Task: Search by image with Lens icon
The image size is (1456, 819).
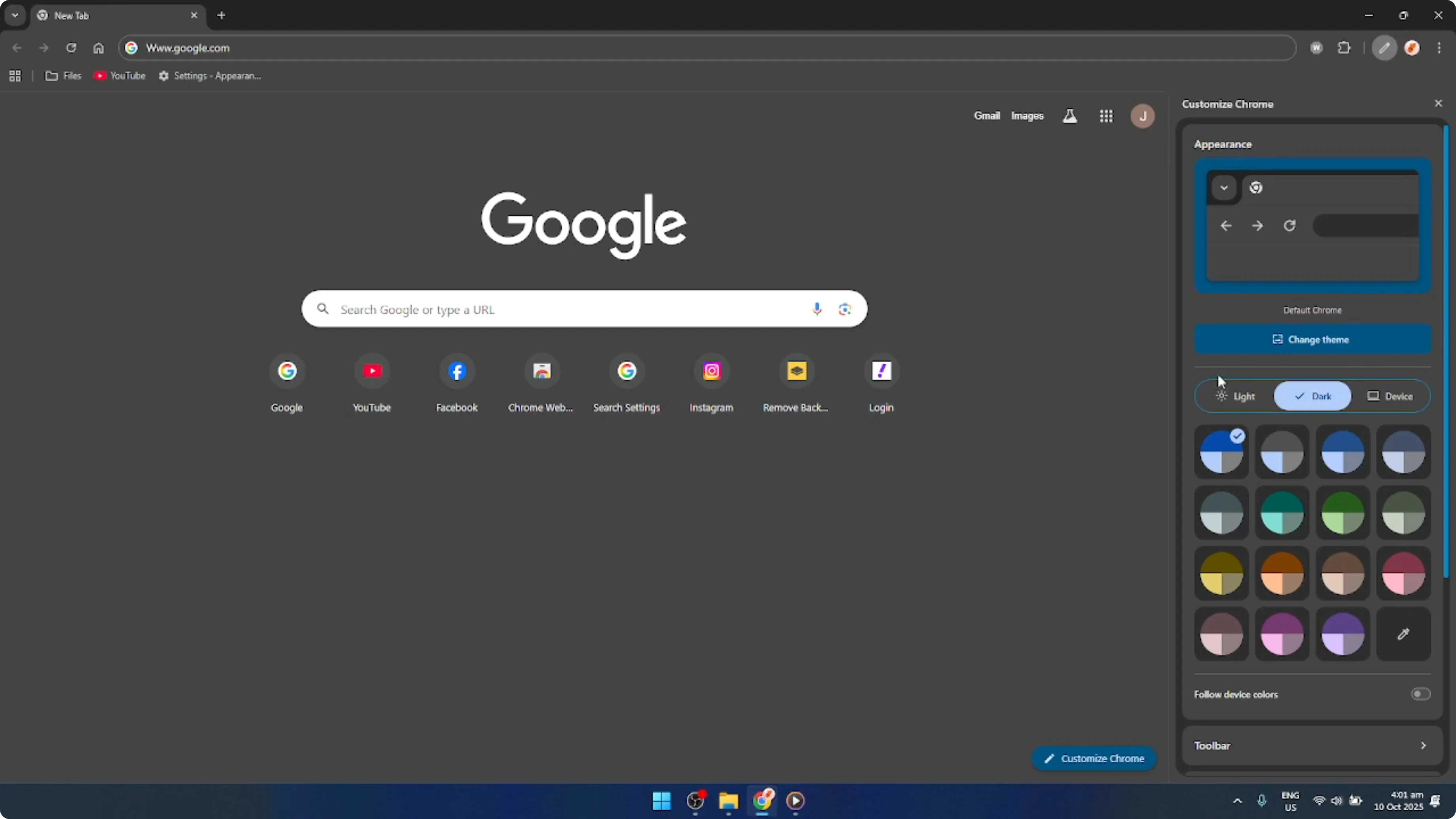Action: coord(844,309)
